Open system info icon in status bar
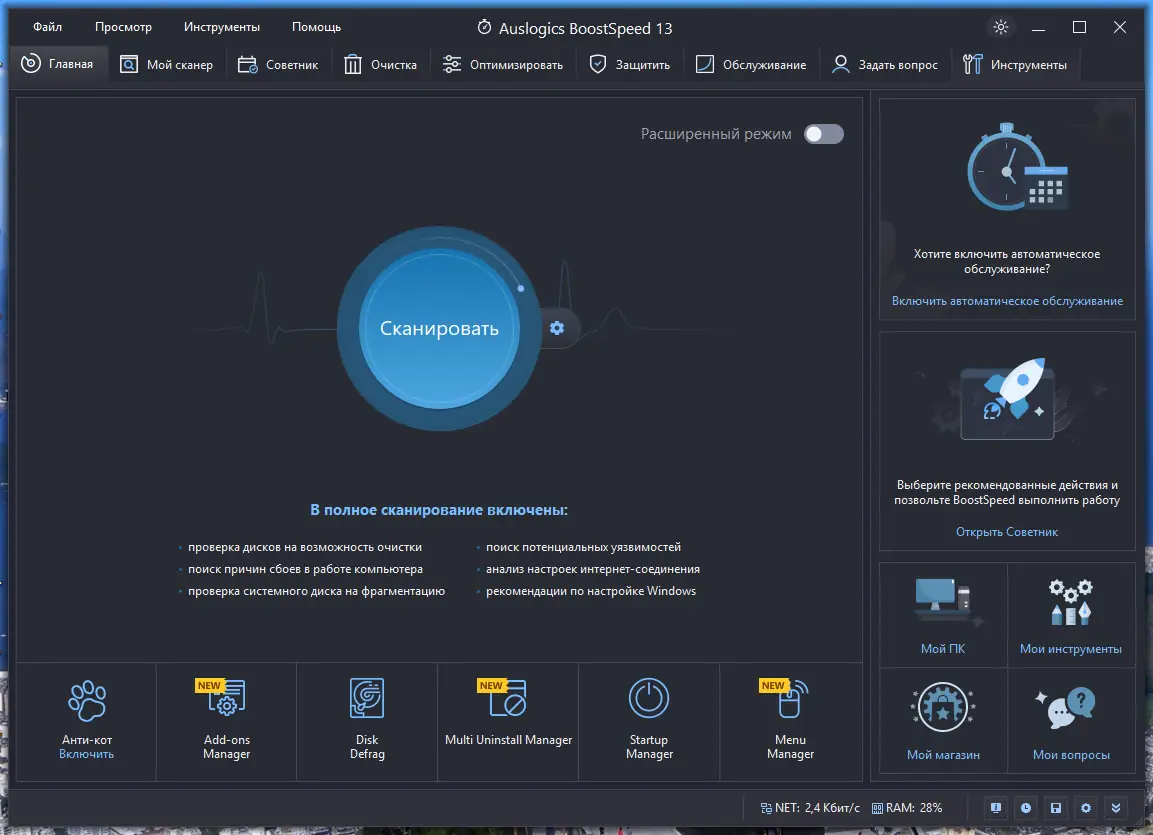Image resolution: width=1153 pixels, height=835 pixels. coord(995,807)
